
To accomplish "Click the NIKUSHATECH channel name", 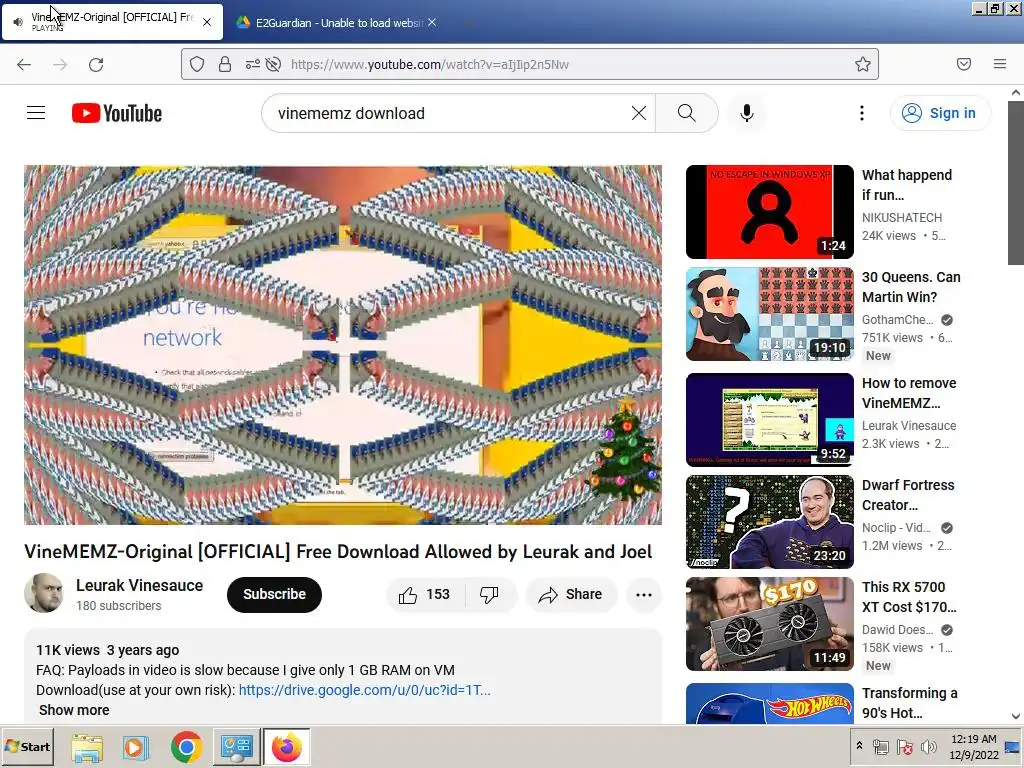I will pos(902,217).
